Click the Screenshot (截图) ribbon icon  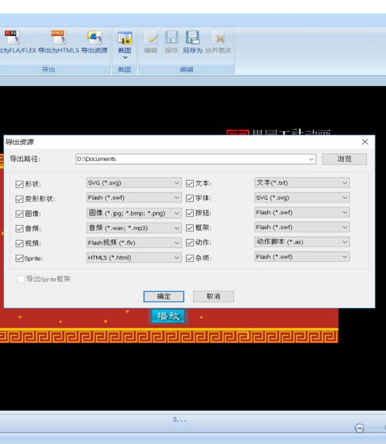(125, 38)
